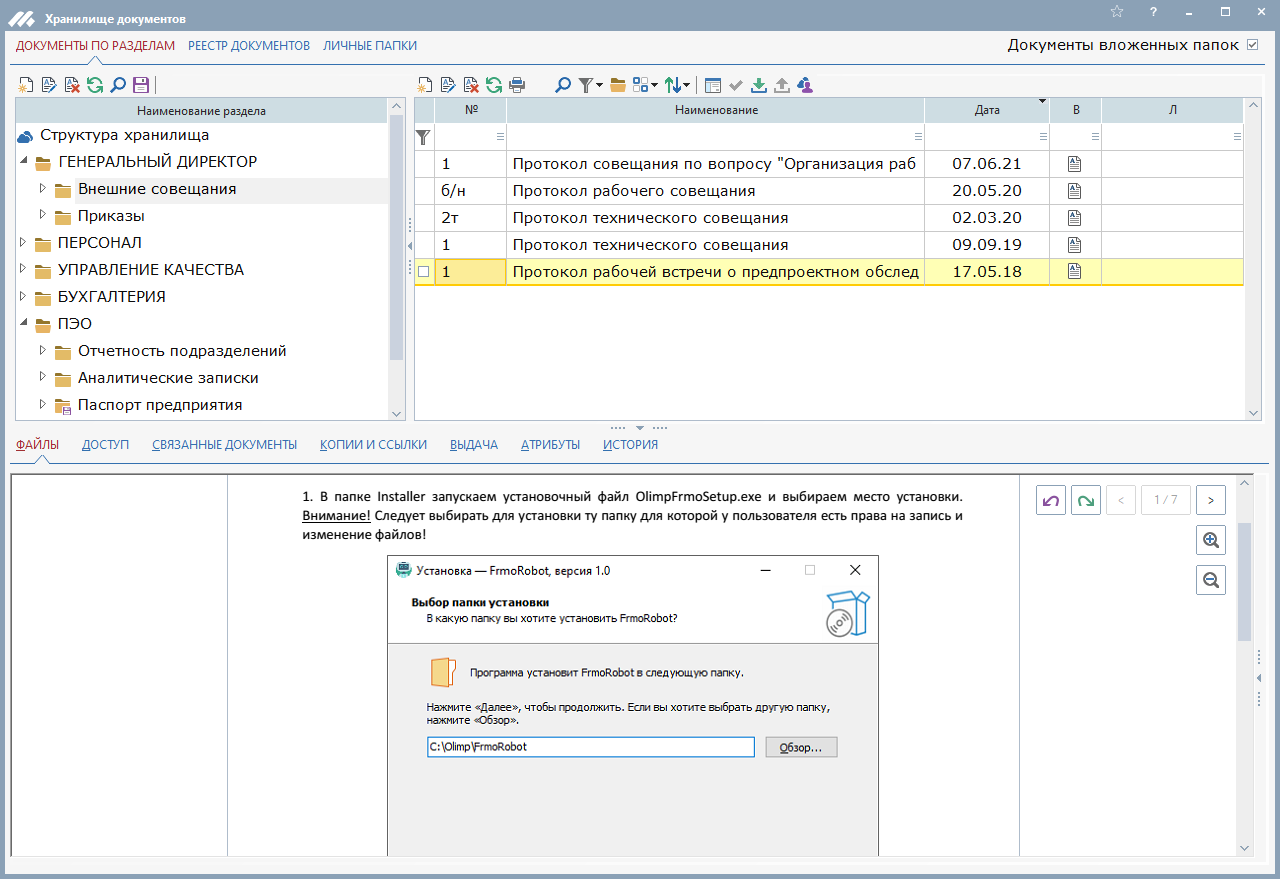This screenshot has width=1280, height=879.
Task: Open the ИСТОРИЯ tab
Action: 630,445
